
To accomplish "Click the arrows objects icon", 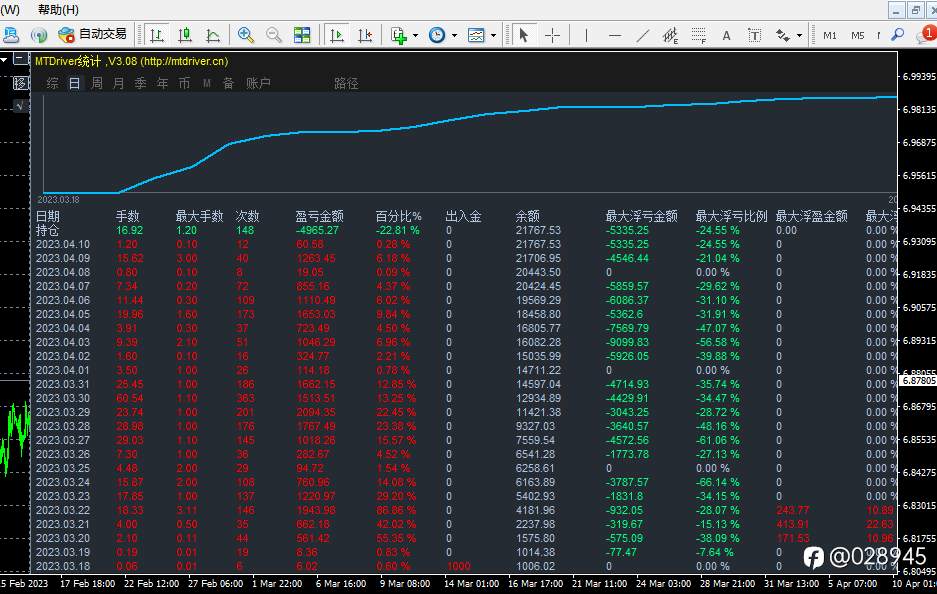I will tap(782, 35).
